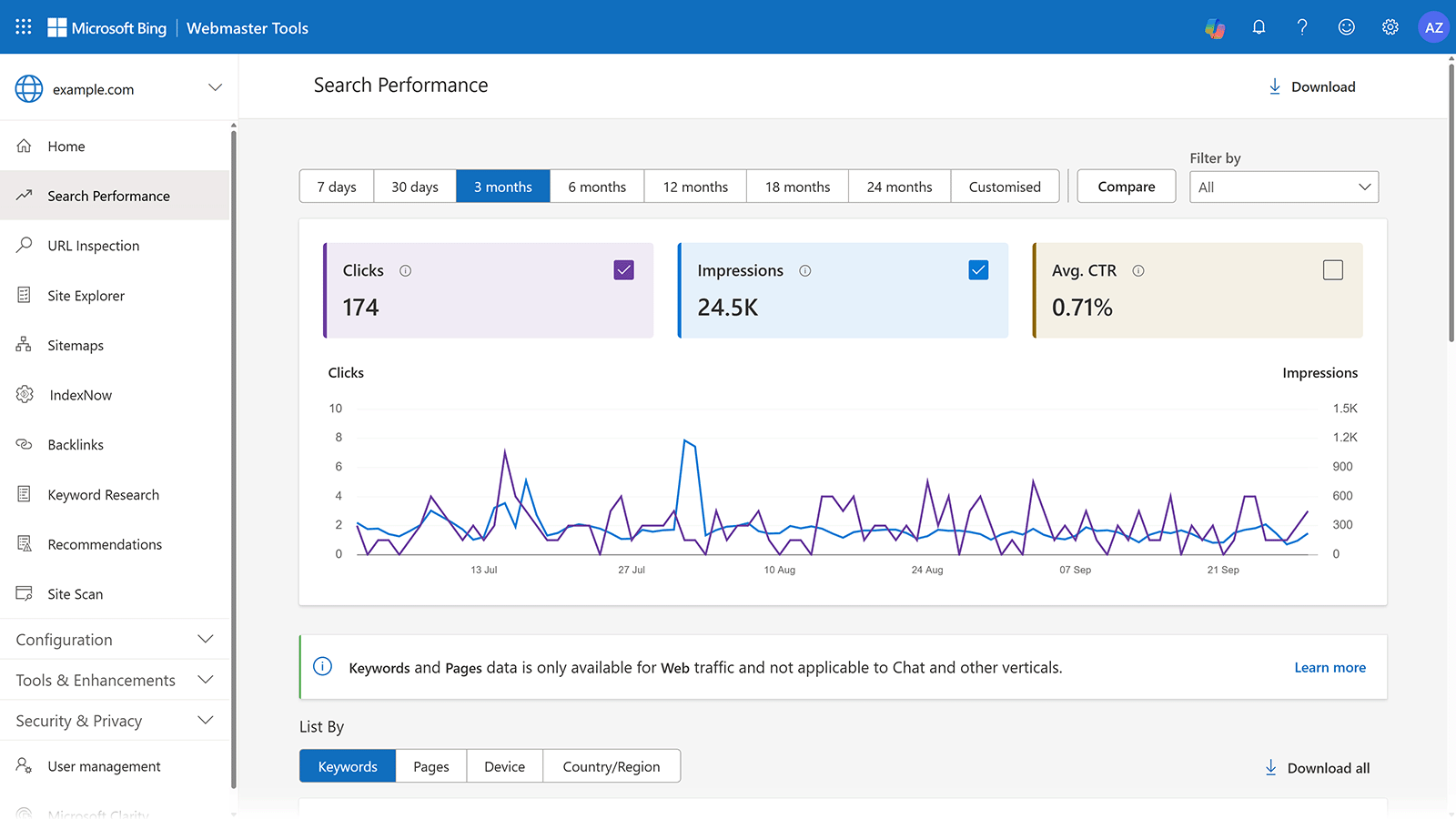
Task: Open notifications bell
Action: pyautogui.click(x=1259, y=27)
